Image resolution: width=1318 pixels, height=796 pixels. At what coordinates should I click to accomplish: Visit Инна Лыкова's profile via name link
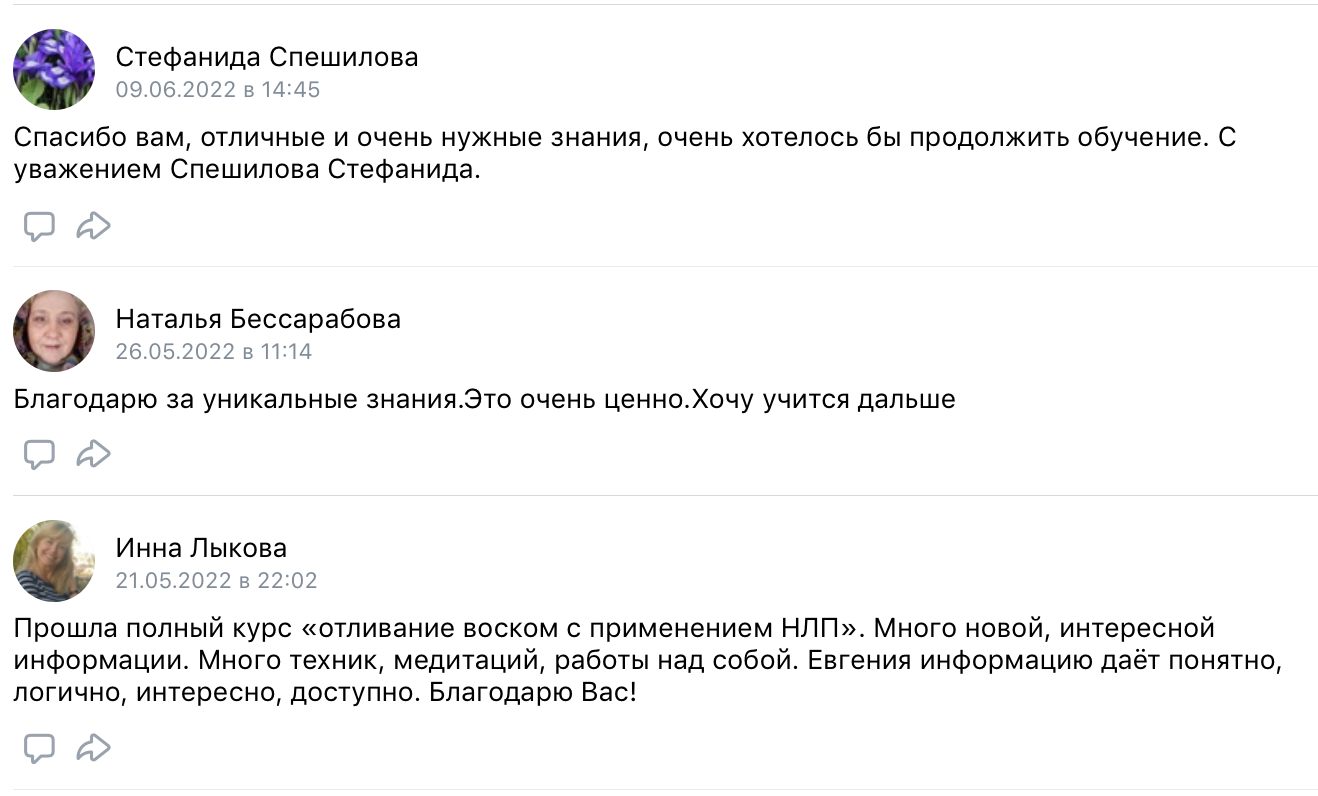click(x=201, y=548)
